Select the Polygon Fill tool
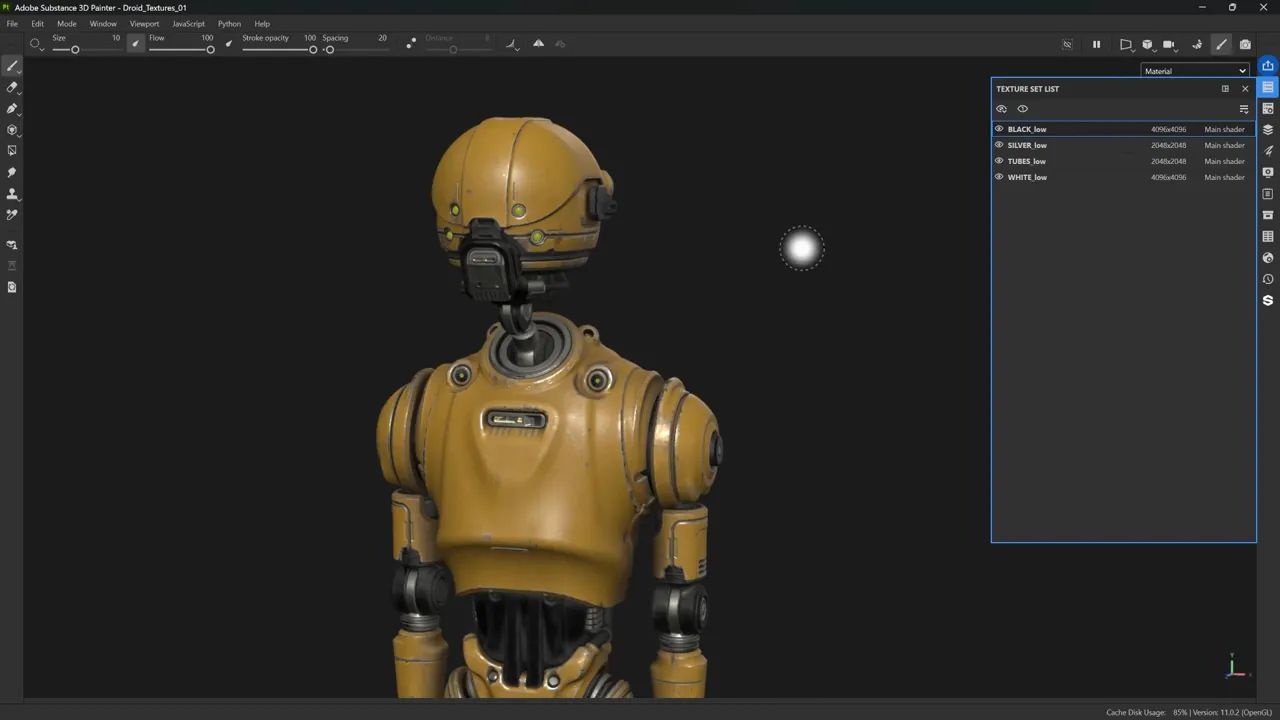The image size is (1280, 720). click(x=12, y=151)
